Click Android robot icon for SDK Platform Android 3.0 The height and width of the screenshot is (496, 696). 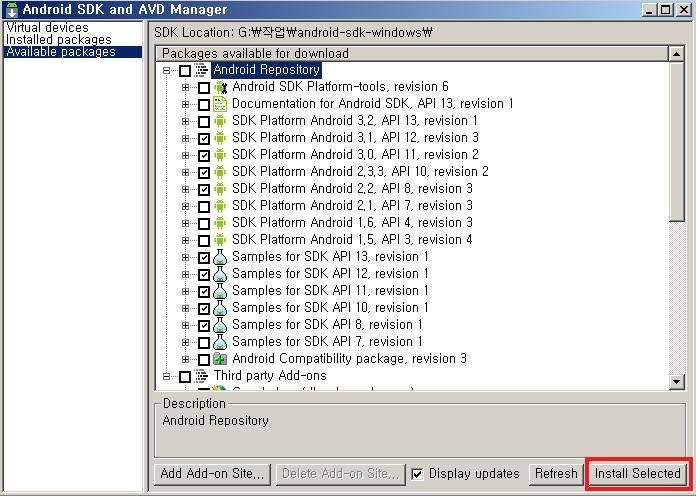[220, 155]
